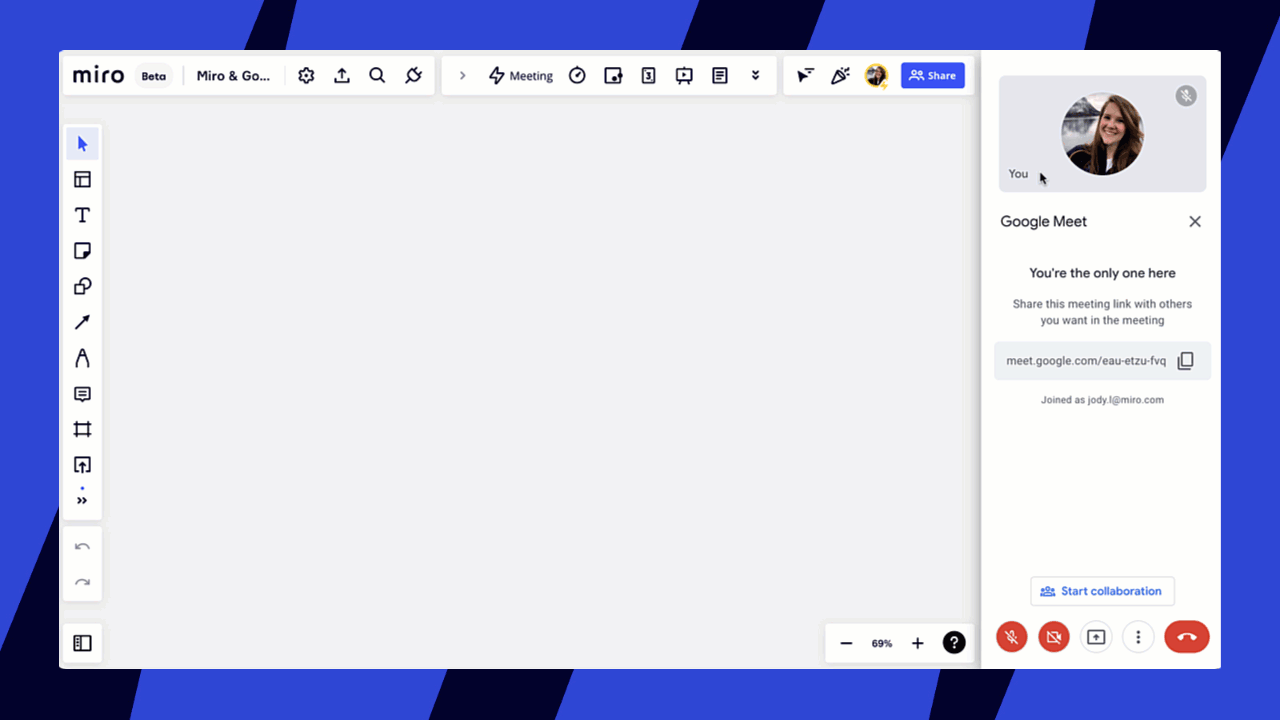Expand more tools in the left toolbar
The width and height of the screenshot is (1280, 720).
pos(82,500)
